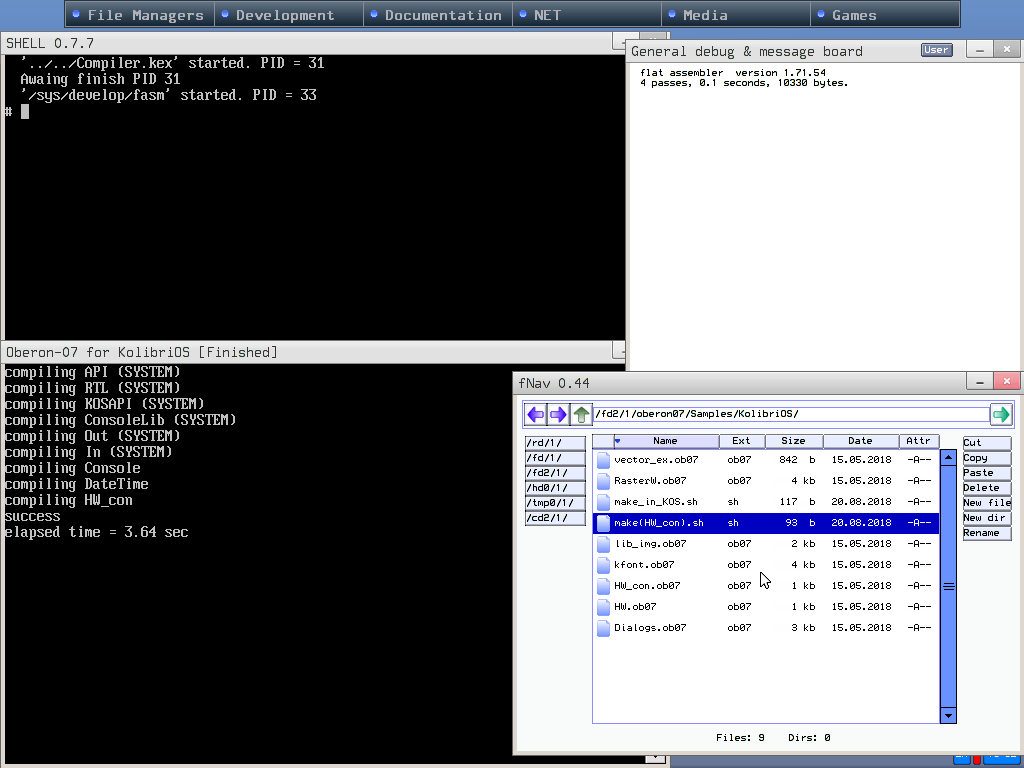Click the HW_con.ob07 file icon

(x=603, y=586)
